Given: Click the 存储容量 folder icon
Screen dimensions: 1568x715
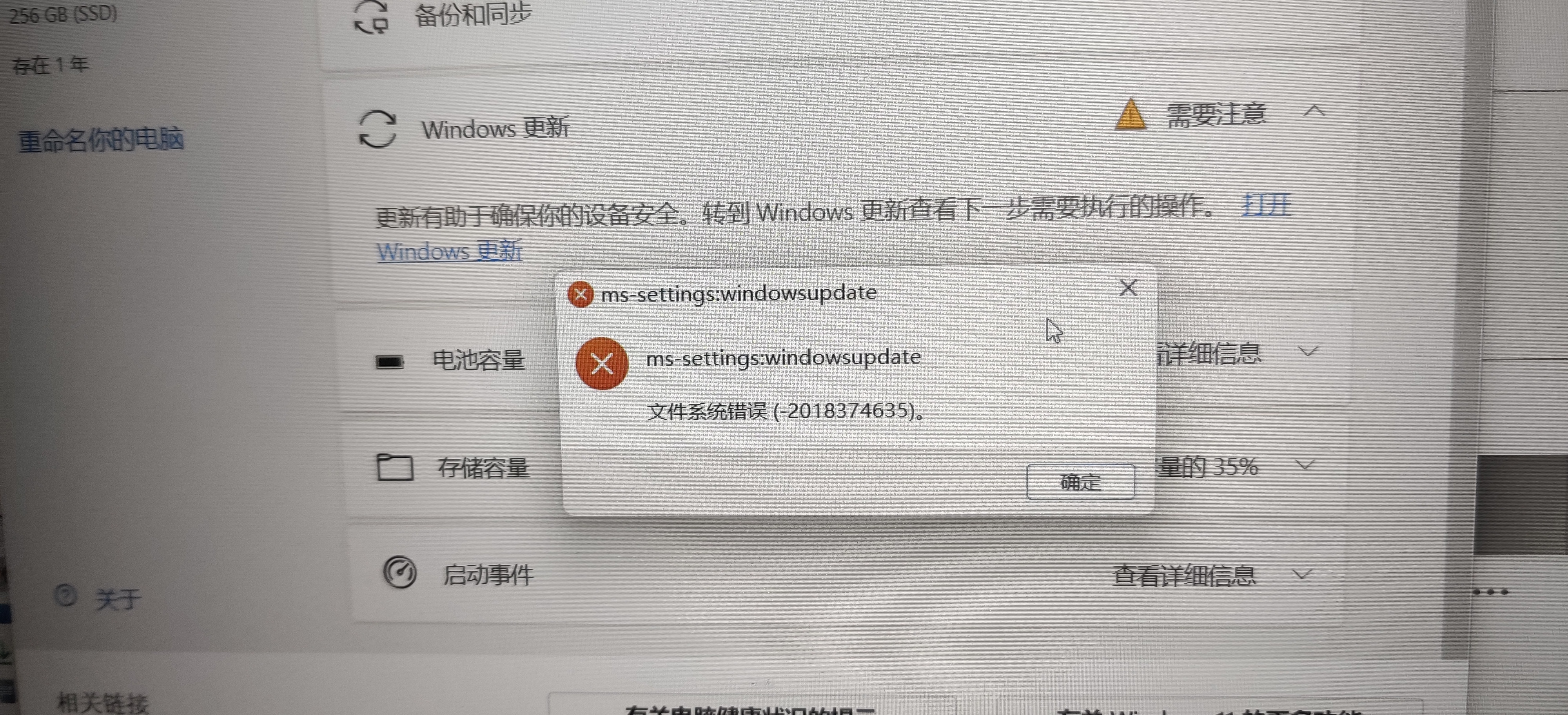Looking at the screenshot, I should 394,467.
